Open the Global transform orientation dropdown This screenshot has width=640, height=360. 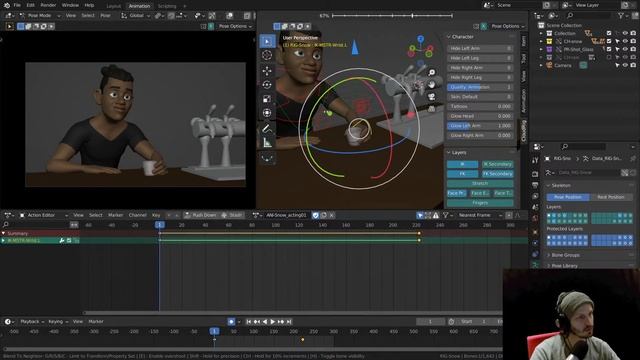(136, 16)
